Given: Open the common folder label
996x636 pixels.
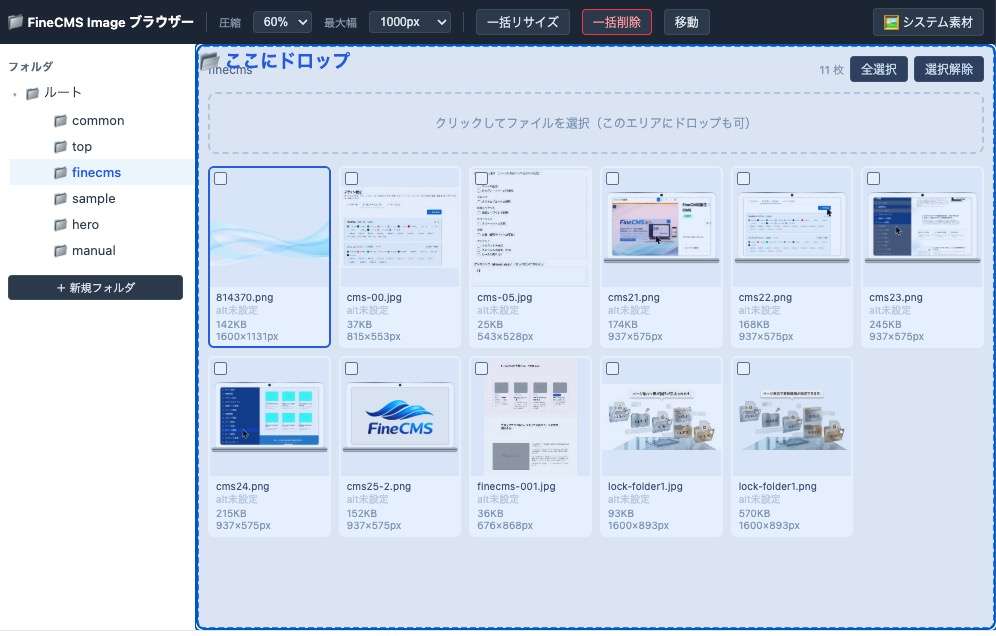Looking at the screenshot, I should [98, 121].
